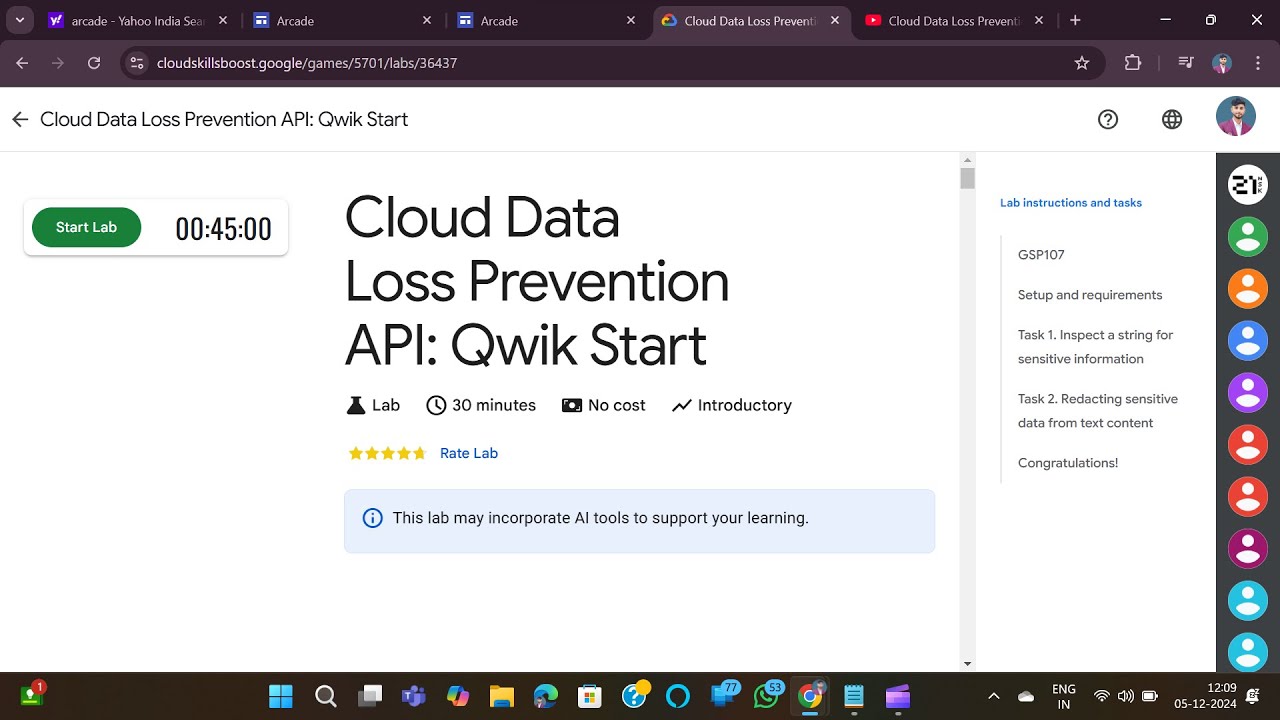Click the page scrollbar thumb
1280x720 pixels.
(x=967, y=178)
